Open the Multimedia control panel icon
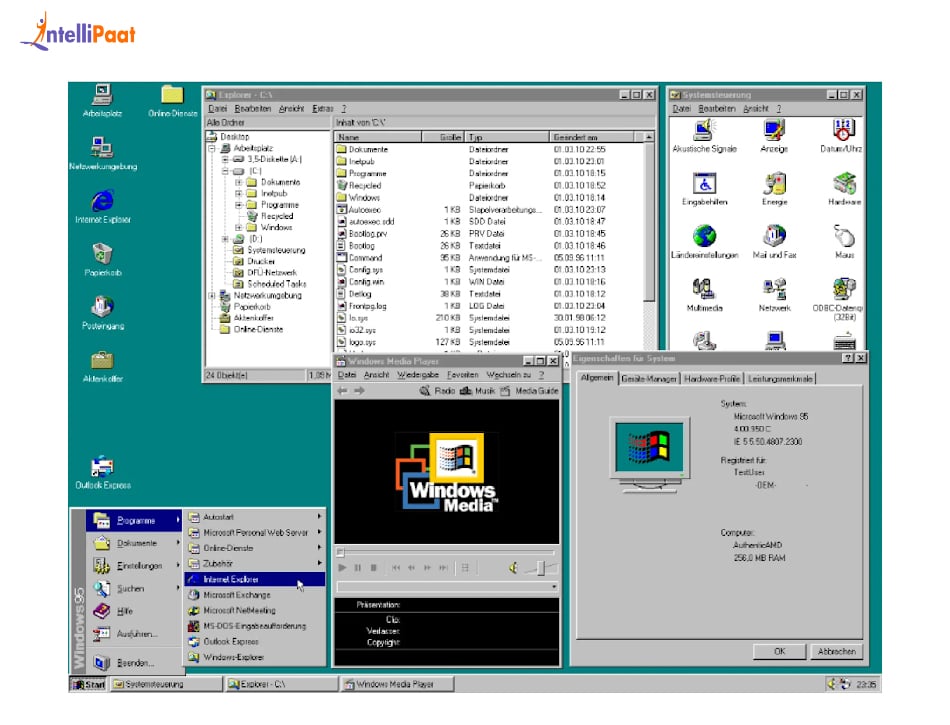 [x=704, y=296]
